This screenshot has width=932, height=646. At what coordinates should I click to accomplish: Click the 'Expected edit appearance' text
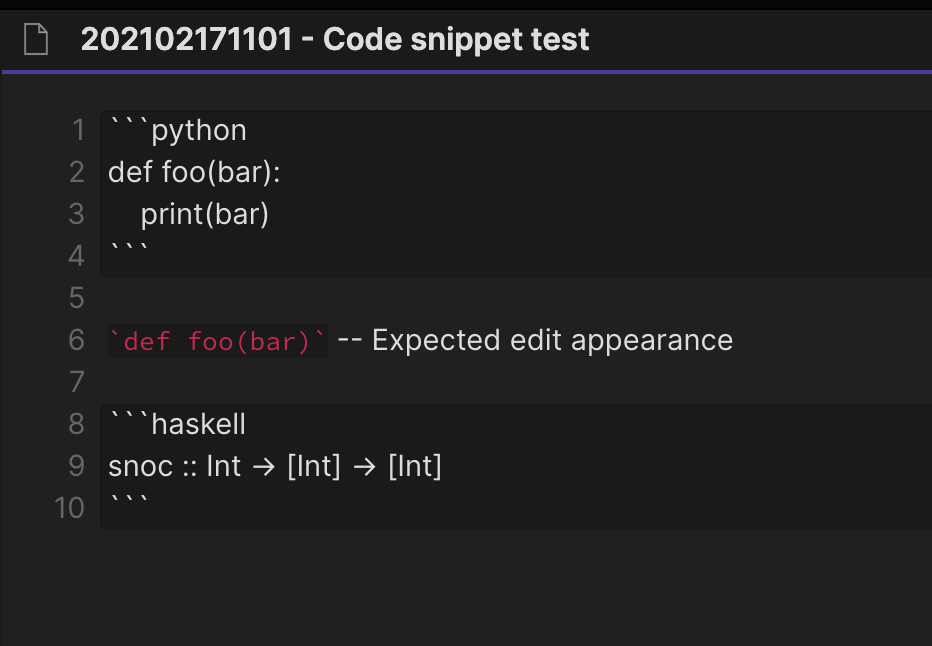552,340
